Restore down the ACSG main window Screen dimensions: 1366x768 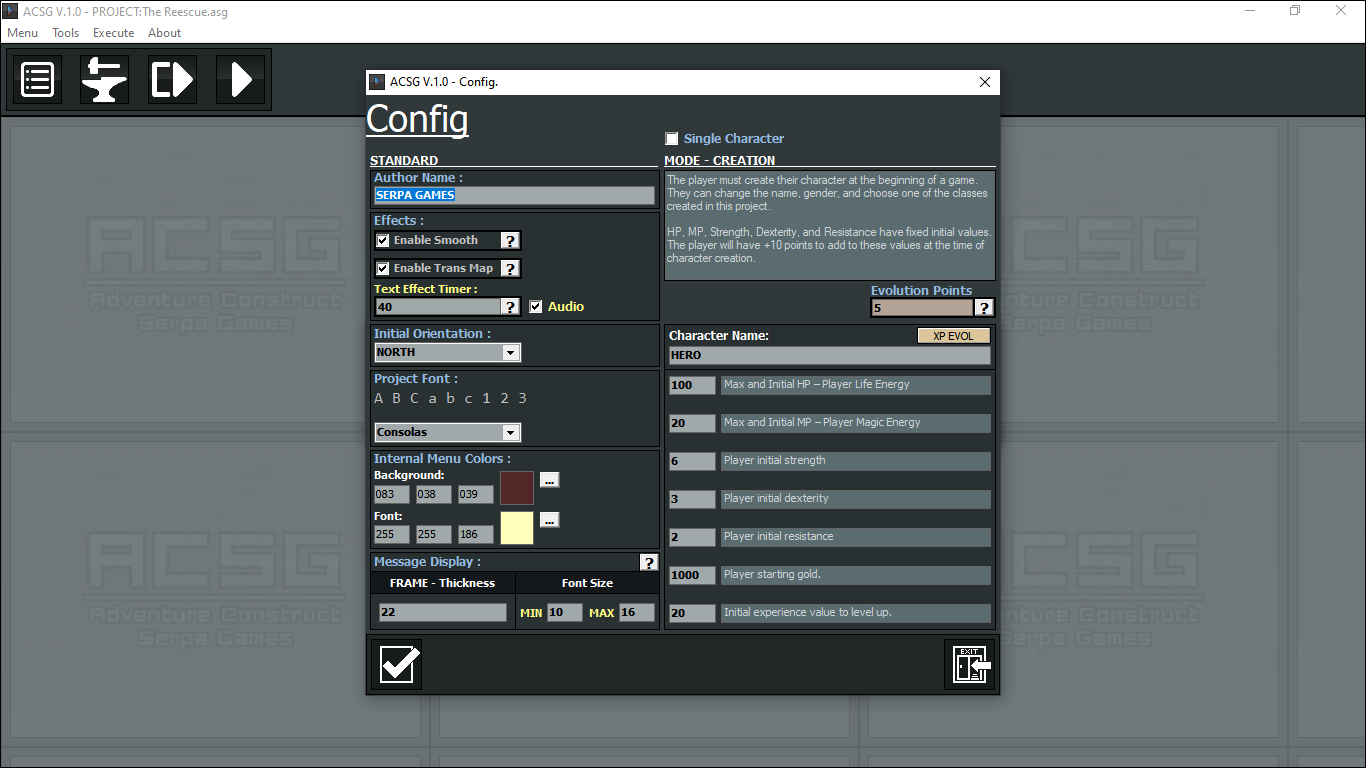pyautogui.click(x=1295, y=11)
